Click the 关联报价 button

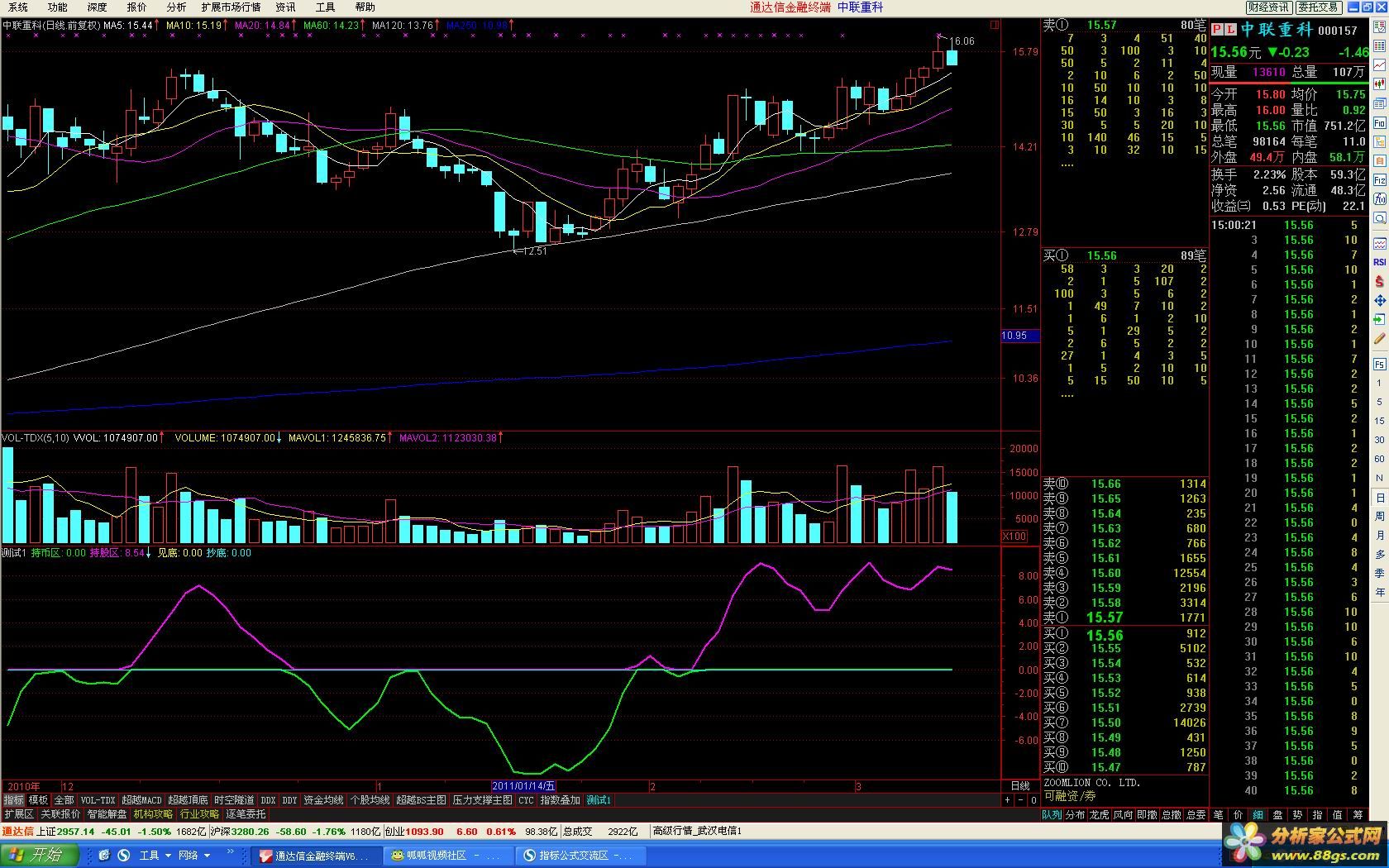tap(61, 814)
